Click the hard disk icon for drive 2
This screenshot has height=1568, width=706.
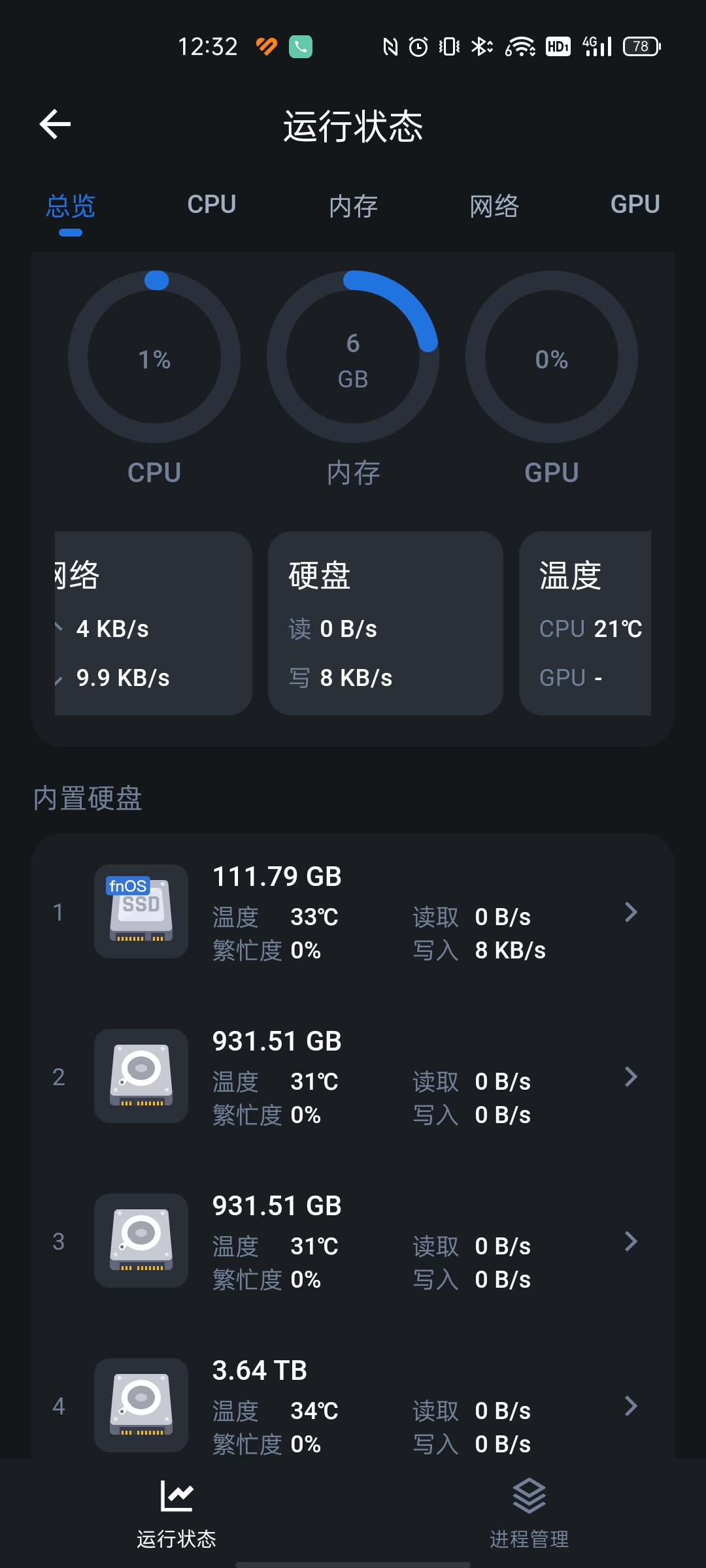141,1076
